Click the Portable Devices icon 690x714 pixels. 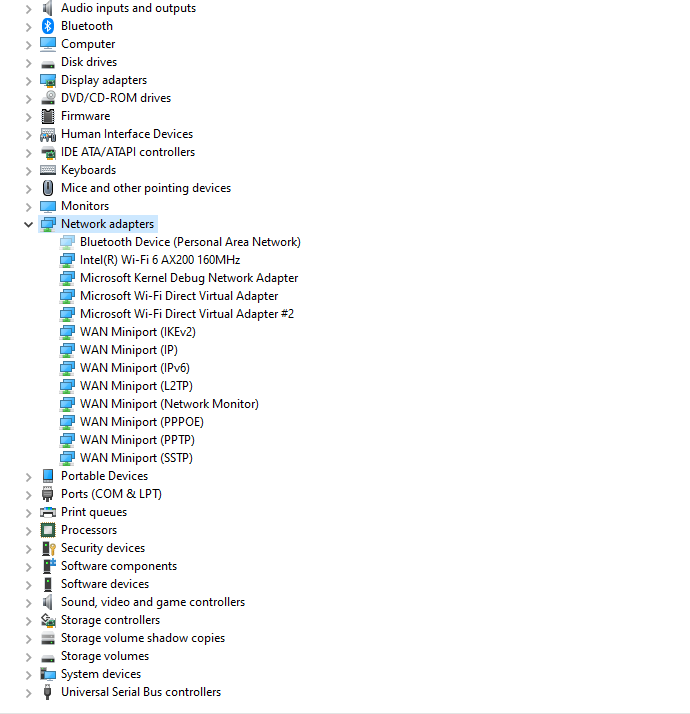[48, 476]
